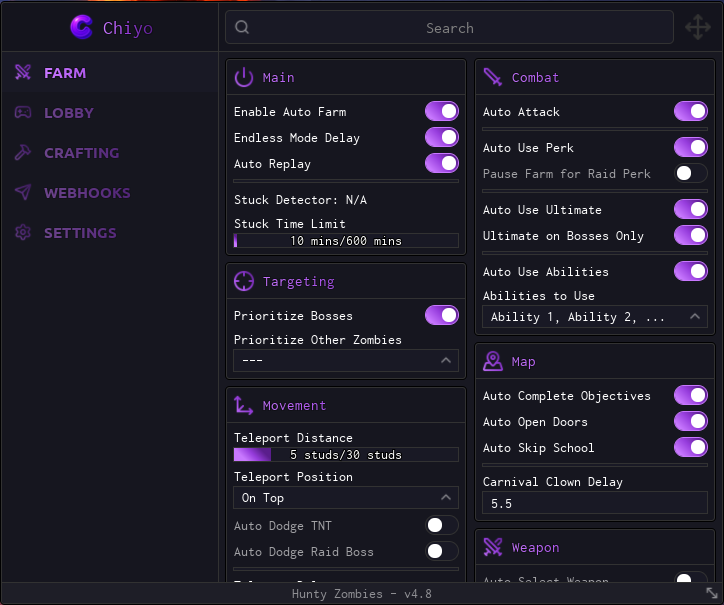Image resolution: width=724 pixels, height=605 pixels.
Task: Toggle Ultimate on Bosses Only
Action: (x=691, y=235)
